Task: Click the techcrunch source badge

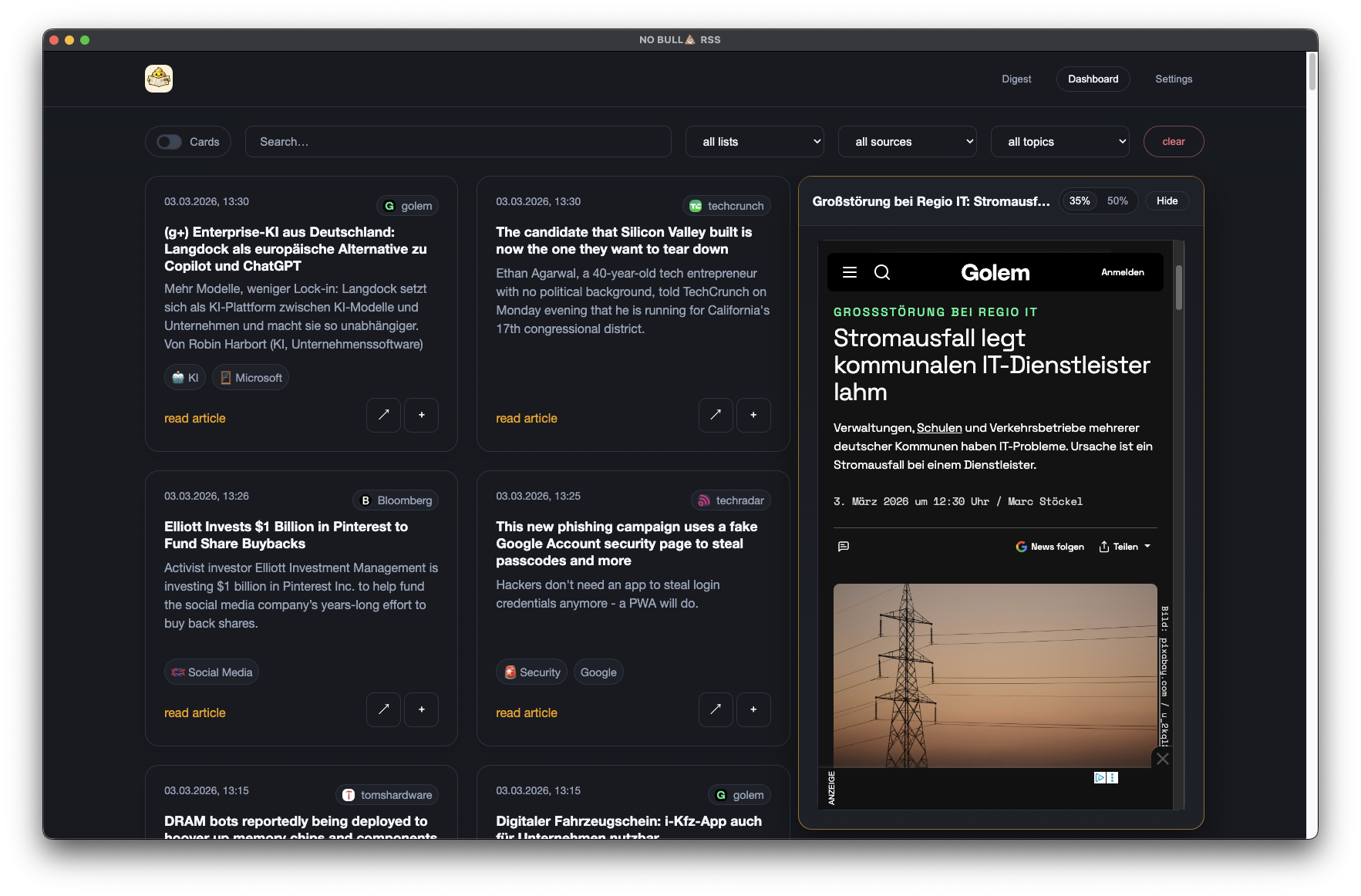Action: pos(726,206)
